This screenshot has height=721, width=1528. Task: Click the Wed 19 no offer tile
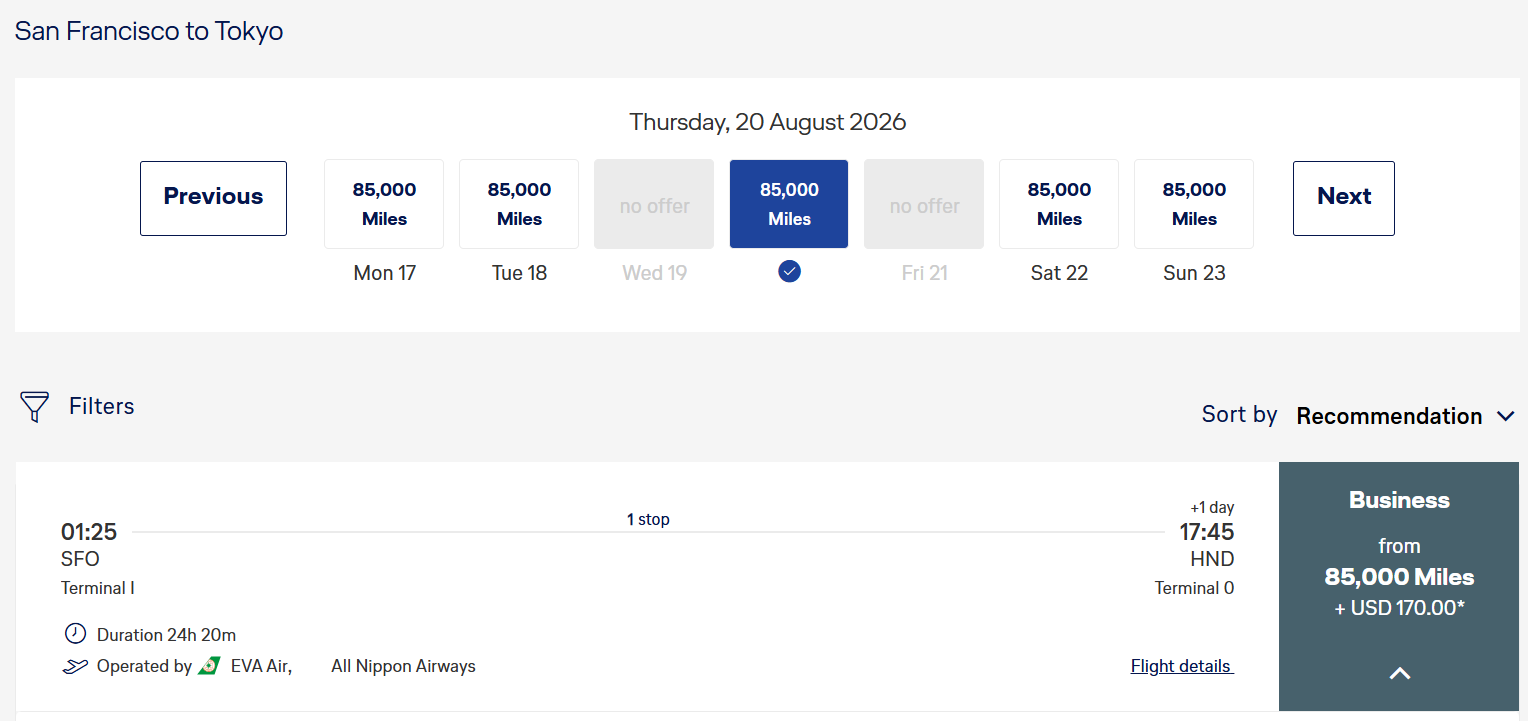(x=654, y=204)
